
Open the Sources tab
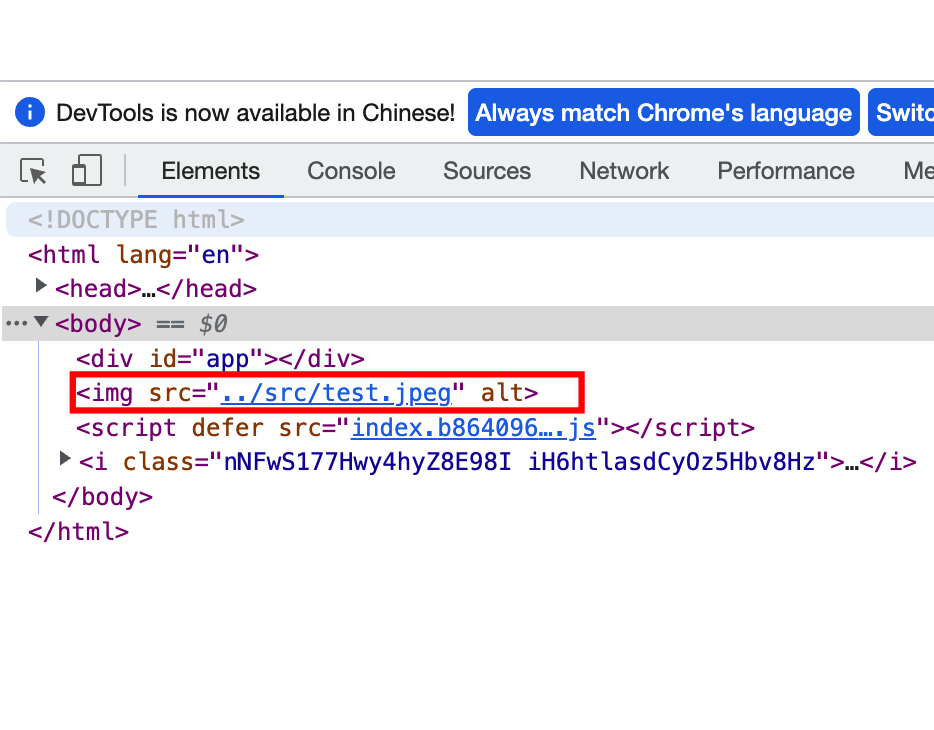point(487,171)
